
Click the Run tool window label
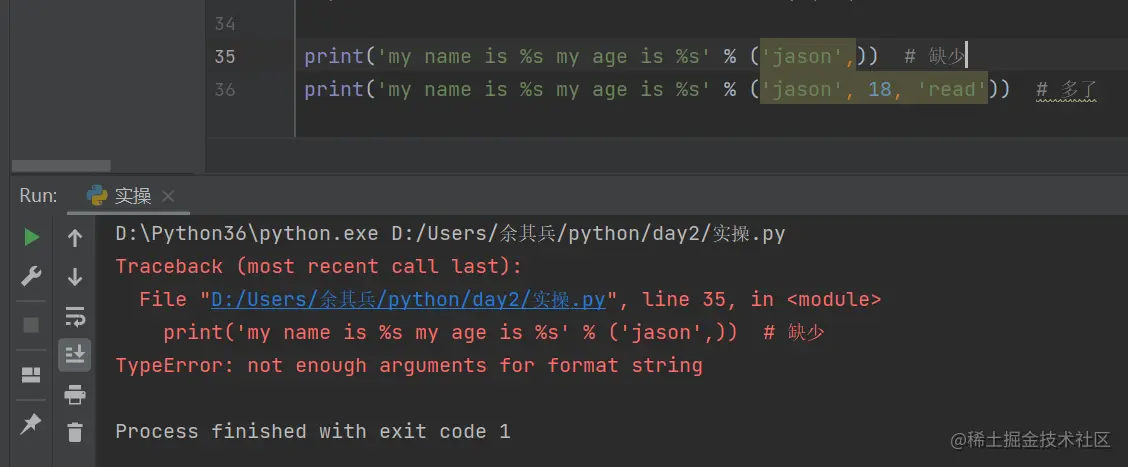38,196
